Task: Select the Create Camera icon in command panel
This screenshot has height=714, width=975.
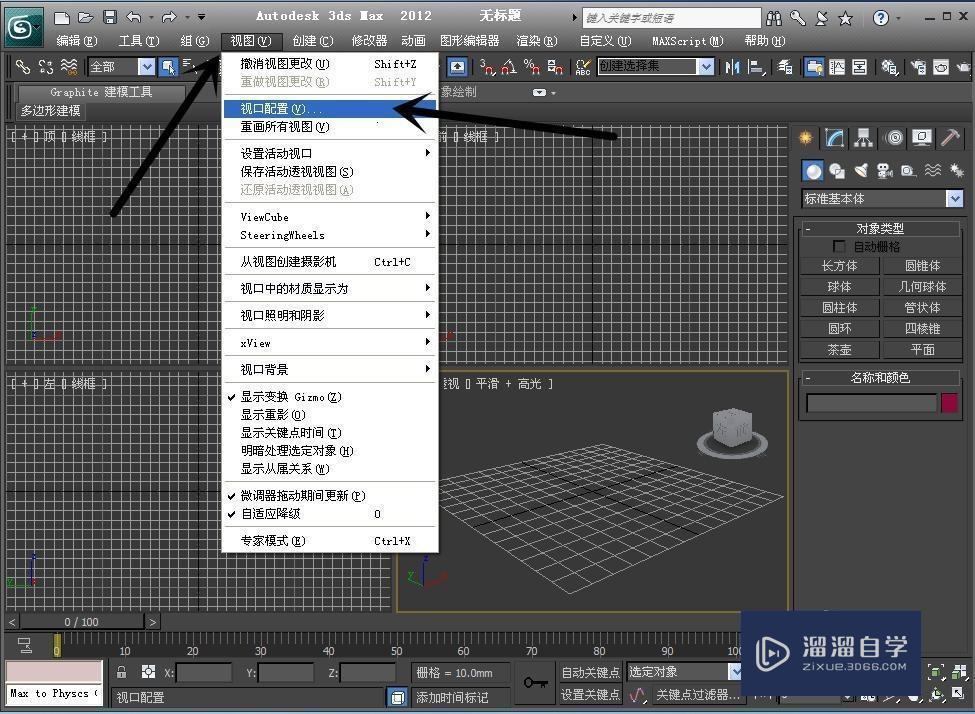Action: [x=883, y=170]
